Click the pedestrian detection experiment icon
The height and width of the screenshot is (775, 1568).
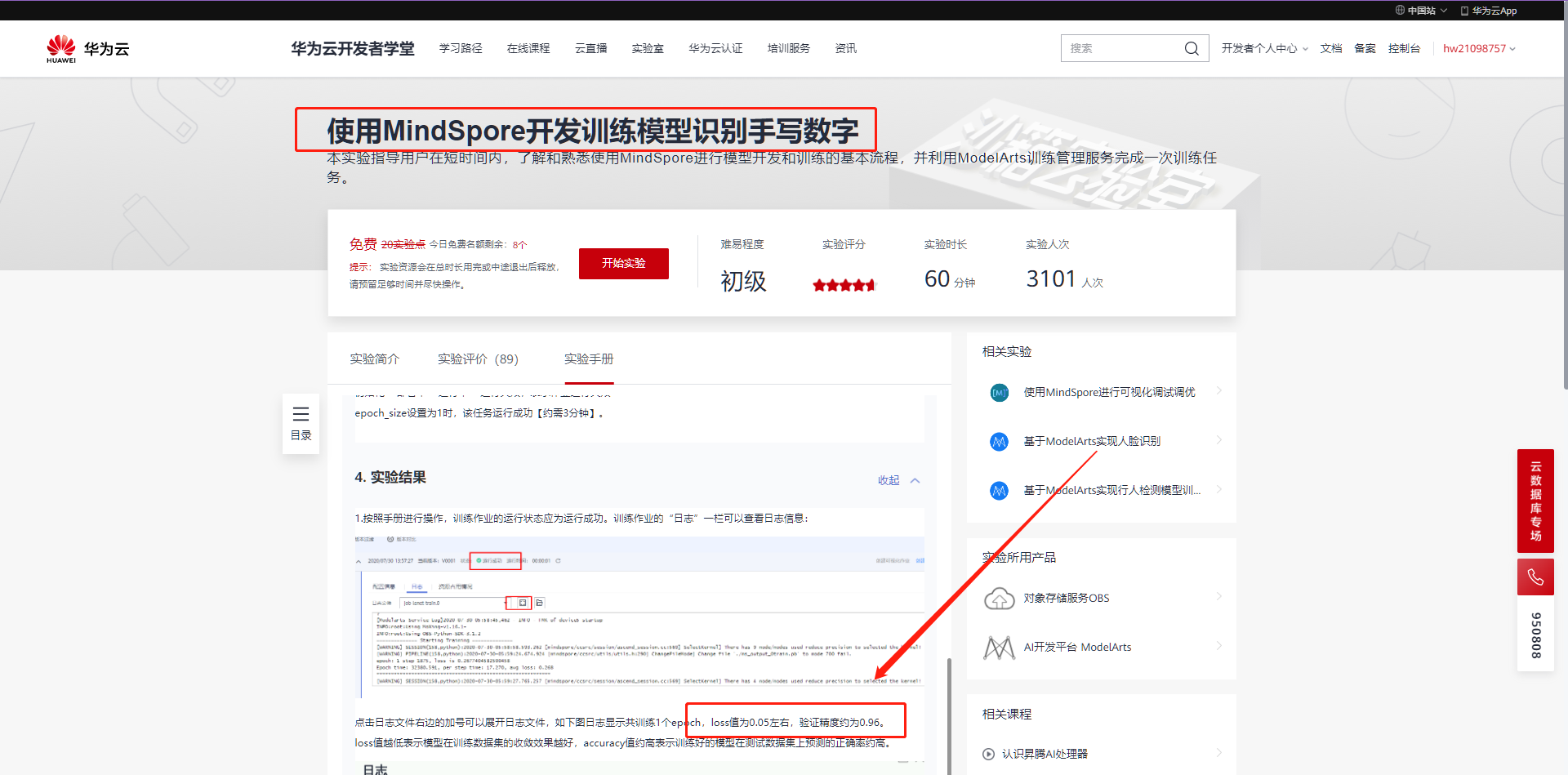coord(999,491)
